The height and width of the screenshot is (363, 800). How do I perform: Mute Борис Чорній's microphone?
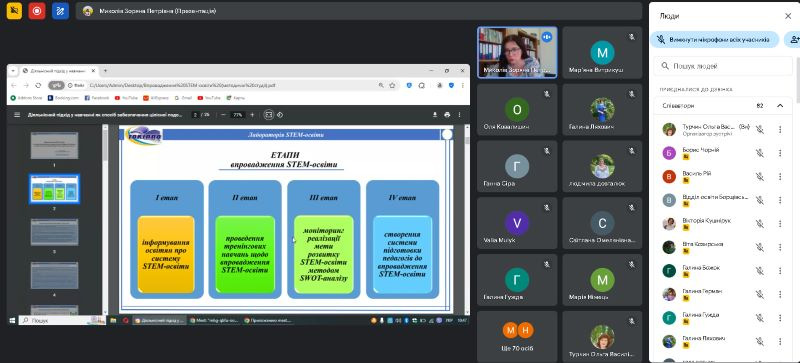[x=760, y=153]
